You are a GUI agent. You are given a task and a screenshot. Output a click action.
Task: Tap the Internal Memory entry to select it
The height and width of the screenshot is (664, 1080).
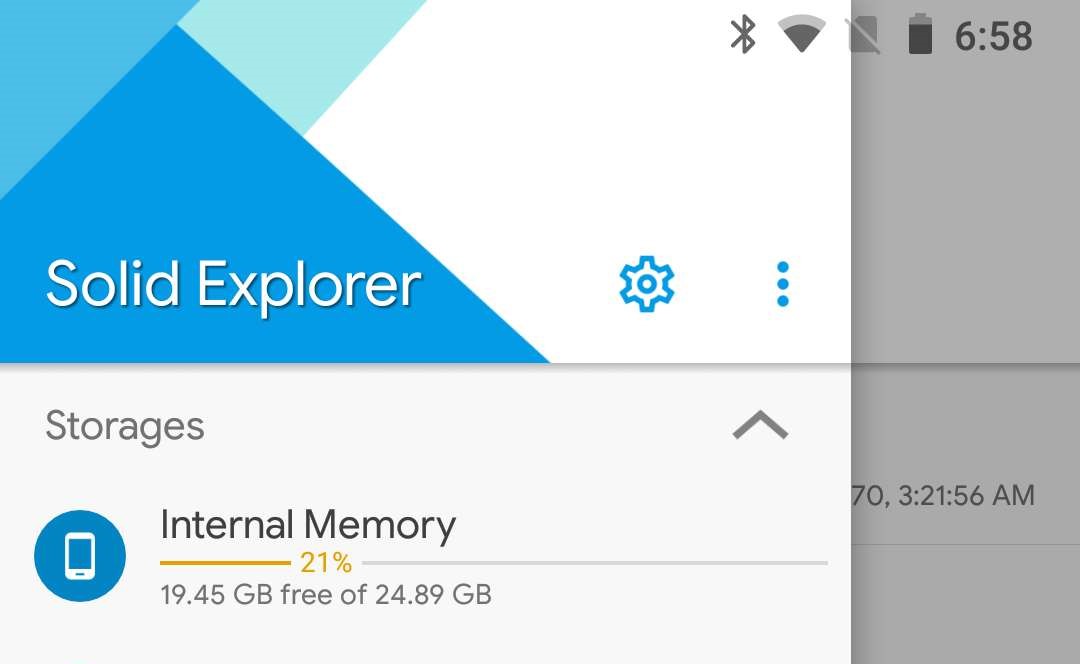(x=309, y=524)
